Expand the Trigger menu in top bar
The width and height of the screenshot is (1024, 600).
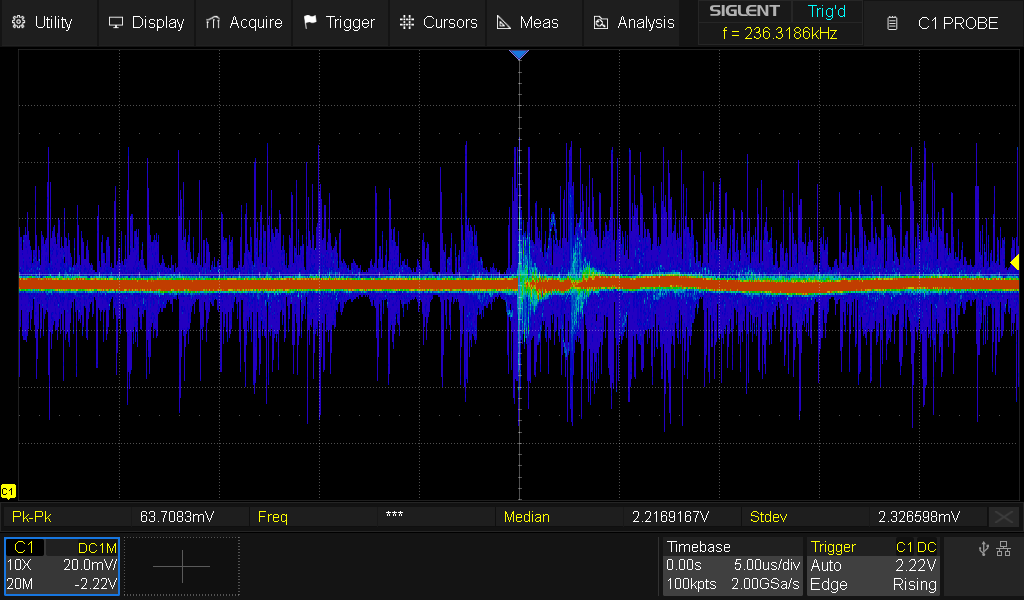pyautogui.click(x=339, y=22)
